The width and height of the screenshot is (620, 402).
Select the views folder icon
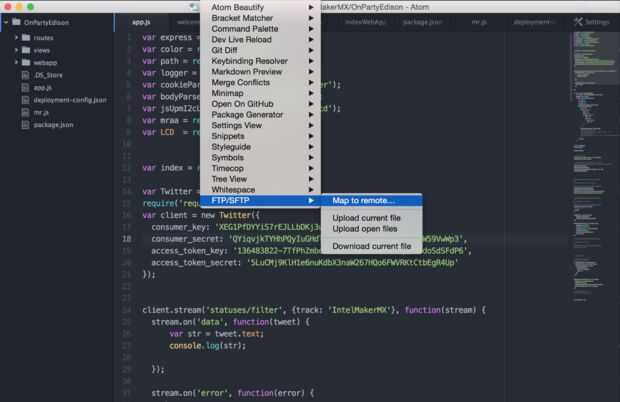[x=26, y=50]
